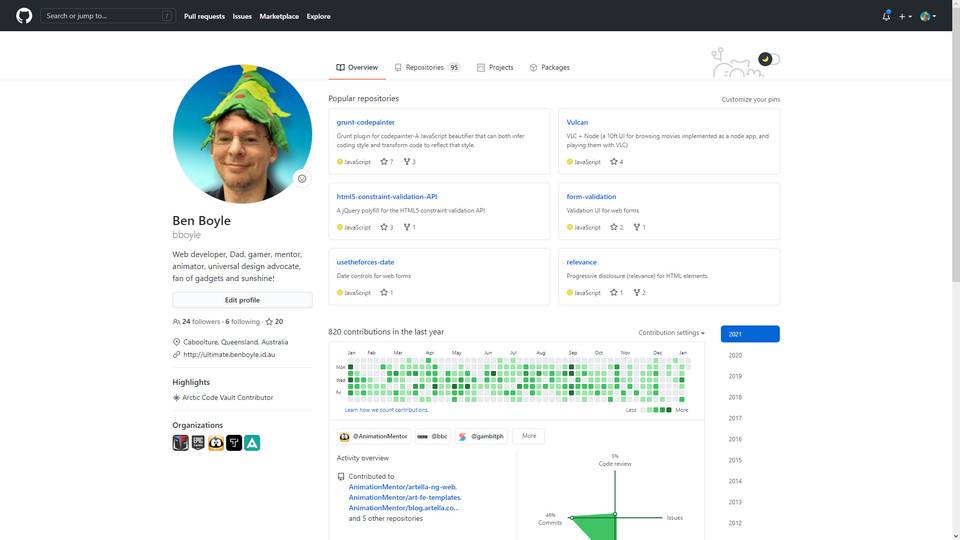Screen dimensions: 960x540
Task: Click the darkest green legend square
Action: pos(670,410)
